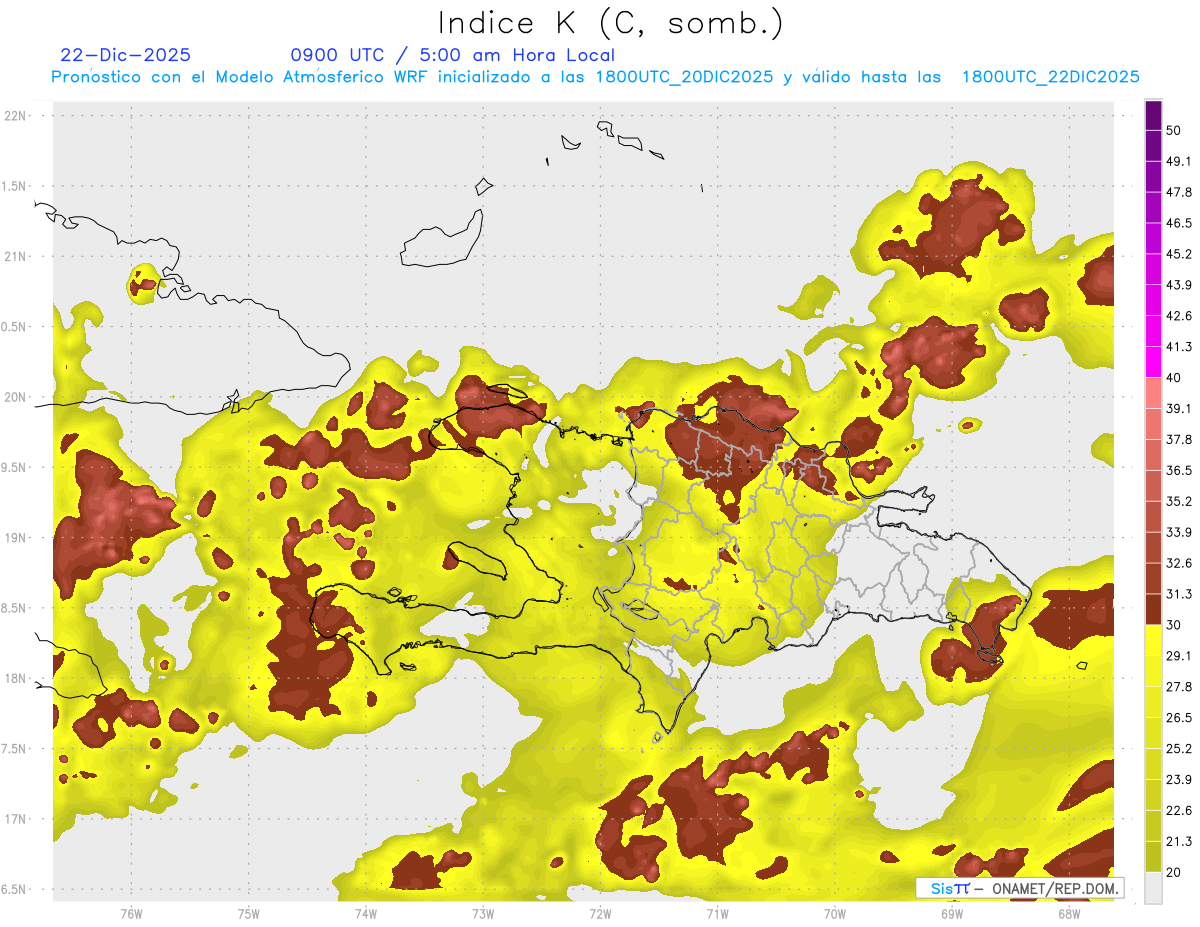Select the date '22-Dic-2025'
The height and width of the screenshot is (927, 1200).
125,55
